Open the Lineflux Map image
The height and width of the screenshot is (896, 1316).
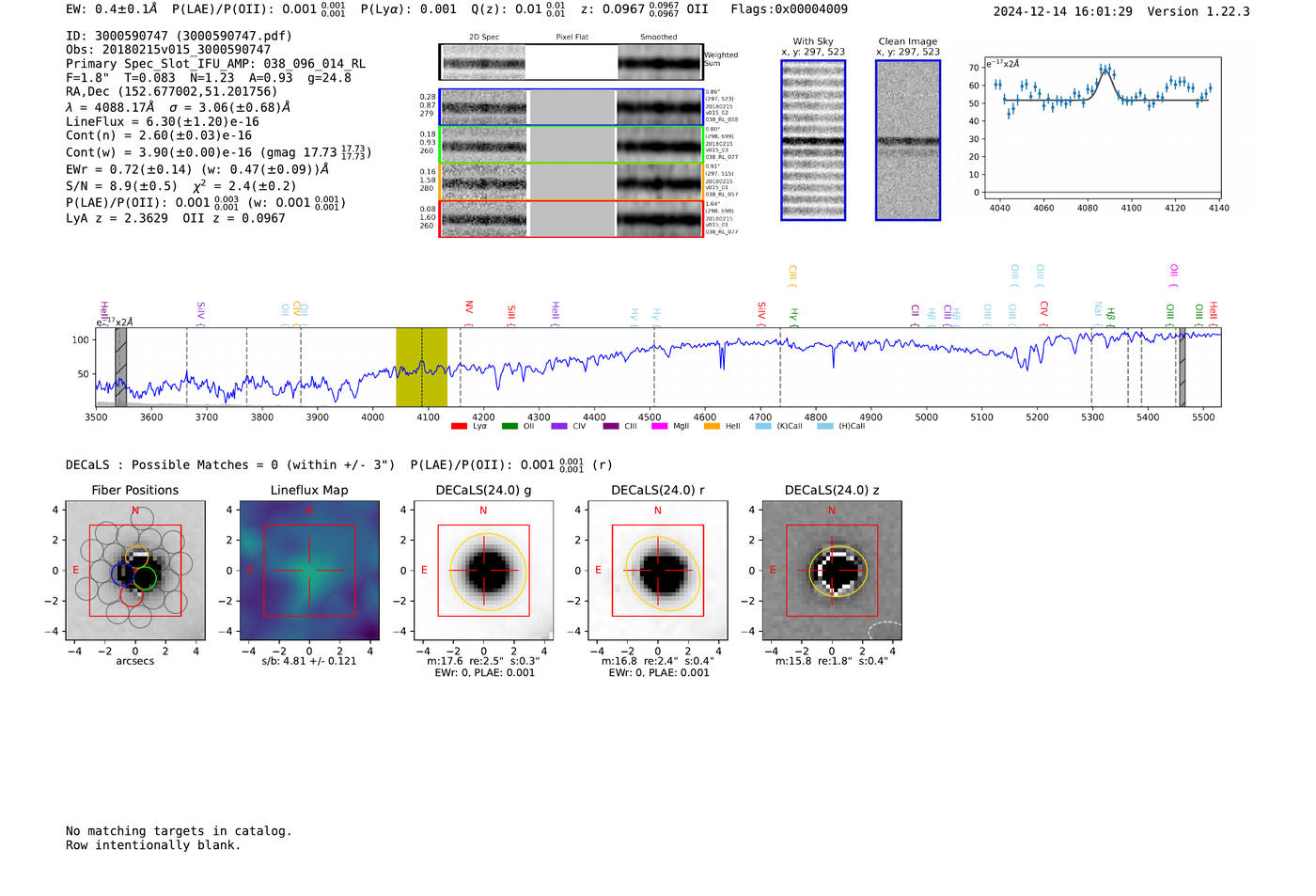click(x=309, y=571)
